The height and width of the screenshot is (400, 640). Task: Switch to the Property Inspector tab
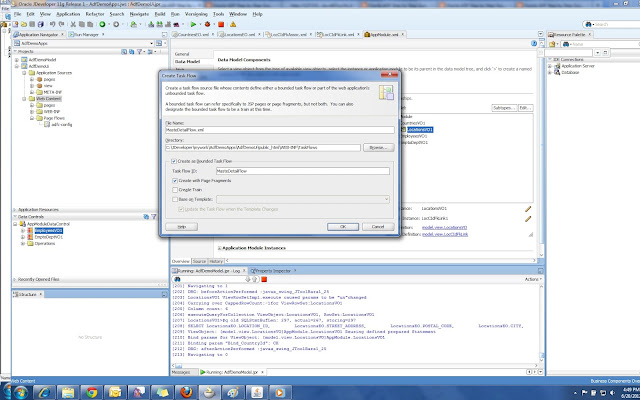(273, 271)
